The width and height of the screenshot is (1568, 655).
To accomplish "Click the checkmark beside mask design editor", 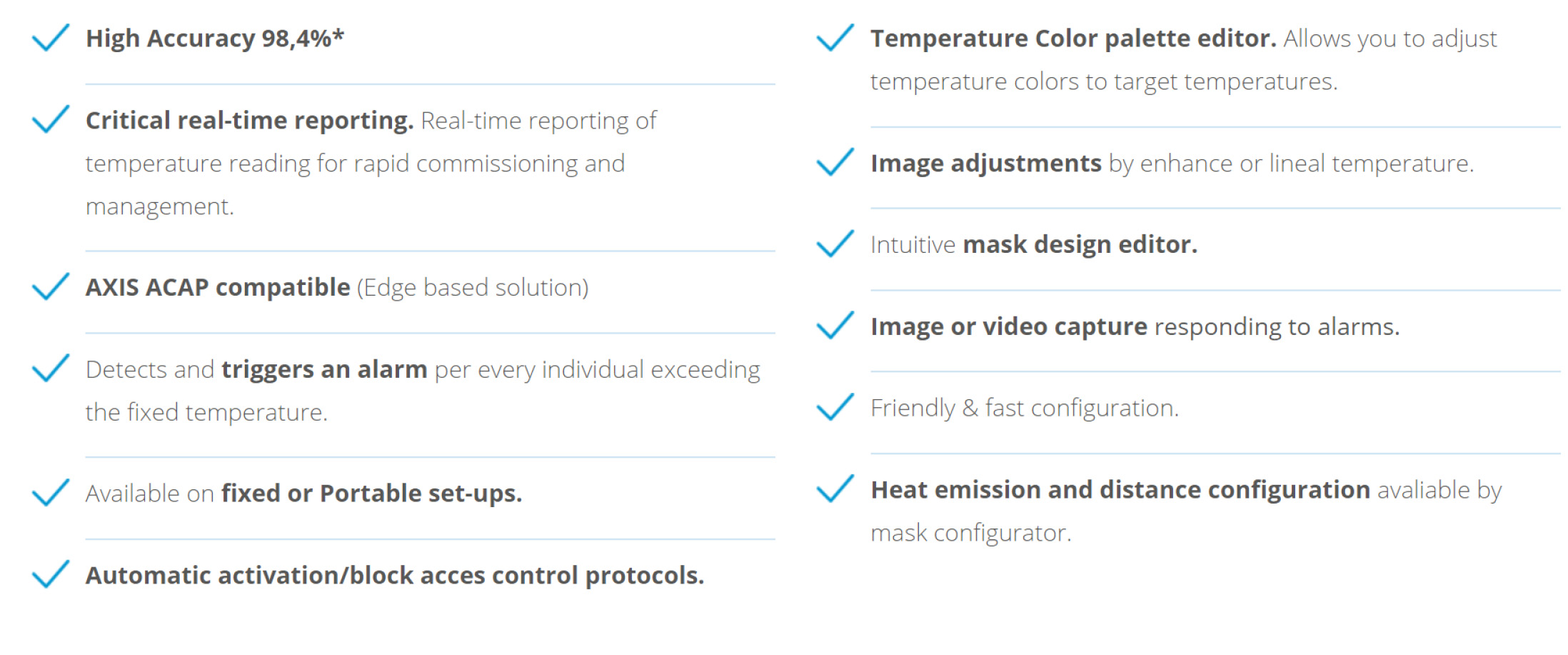I will [x=835, y=244].
